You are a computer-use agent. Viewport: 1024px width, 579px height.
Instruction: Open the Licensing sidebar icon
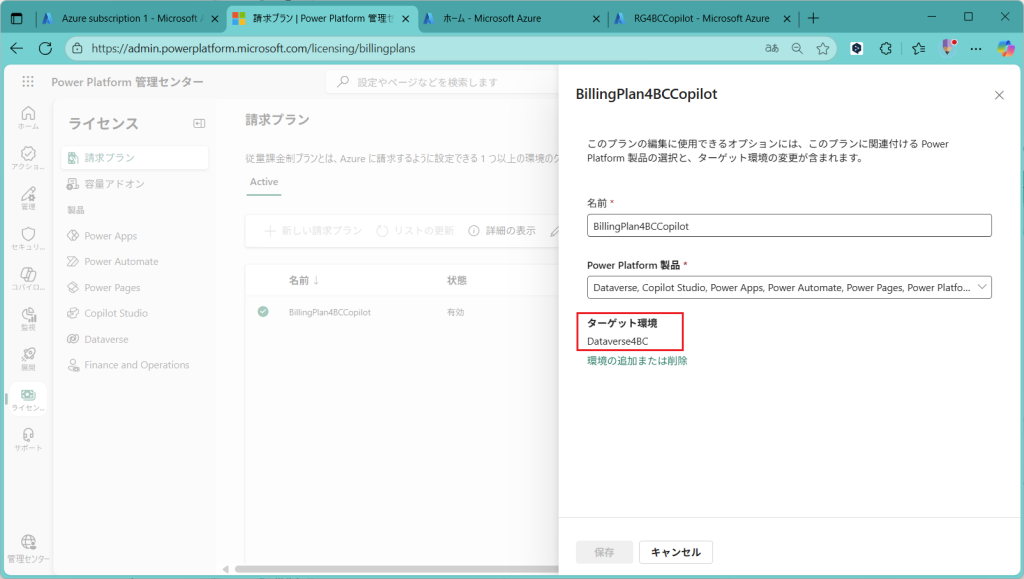point(28,399)
